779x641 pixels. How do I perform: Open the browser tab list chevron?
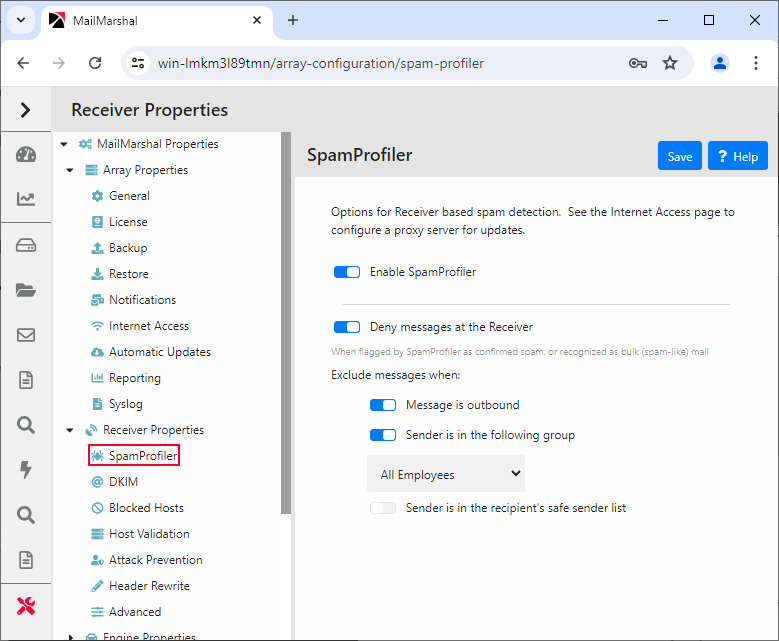point(21,20)
